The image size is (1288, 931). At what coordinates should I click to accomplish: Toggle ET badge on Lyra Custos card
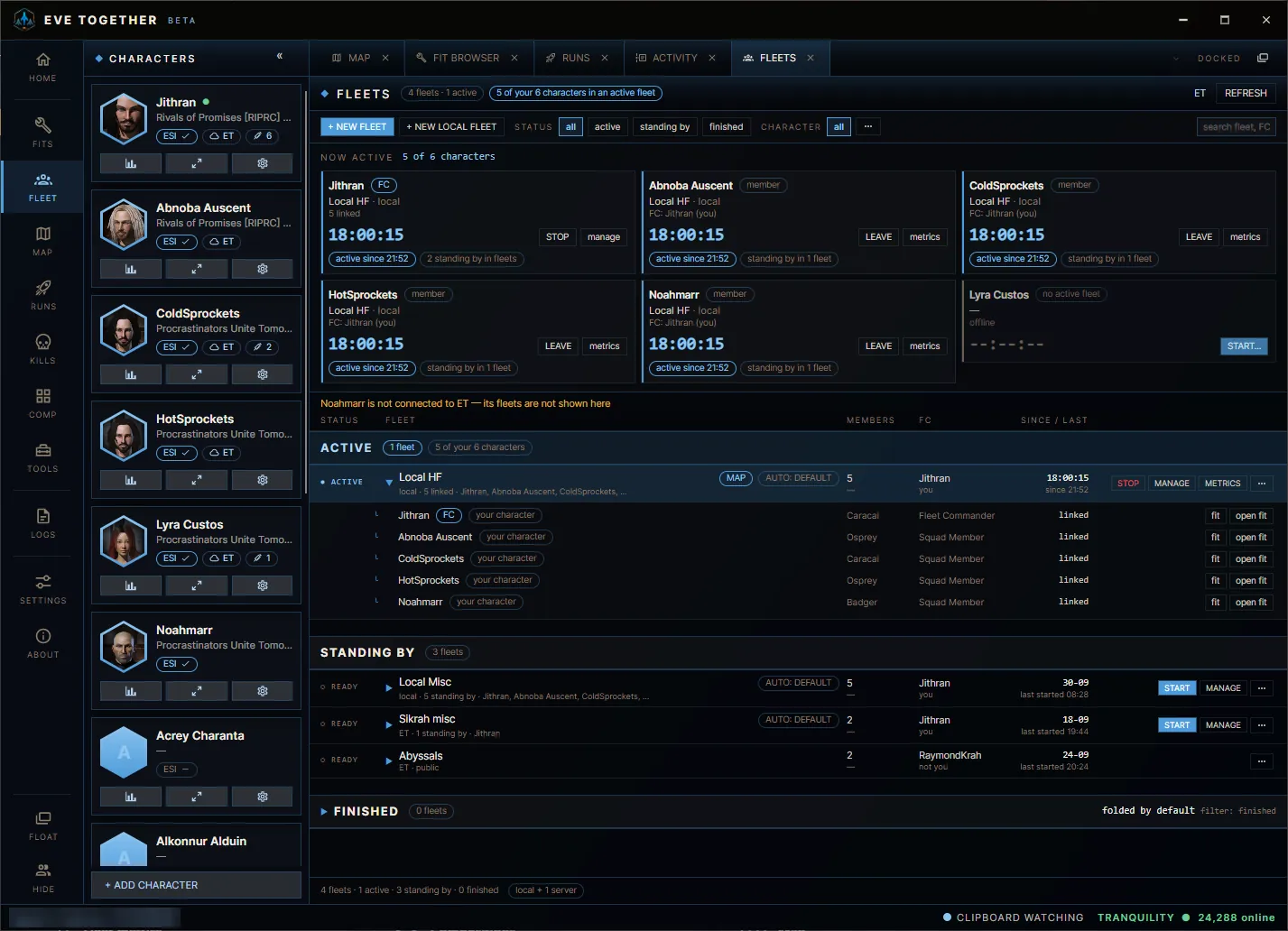221,558
